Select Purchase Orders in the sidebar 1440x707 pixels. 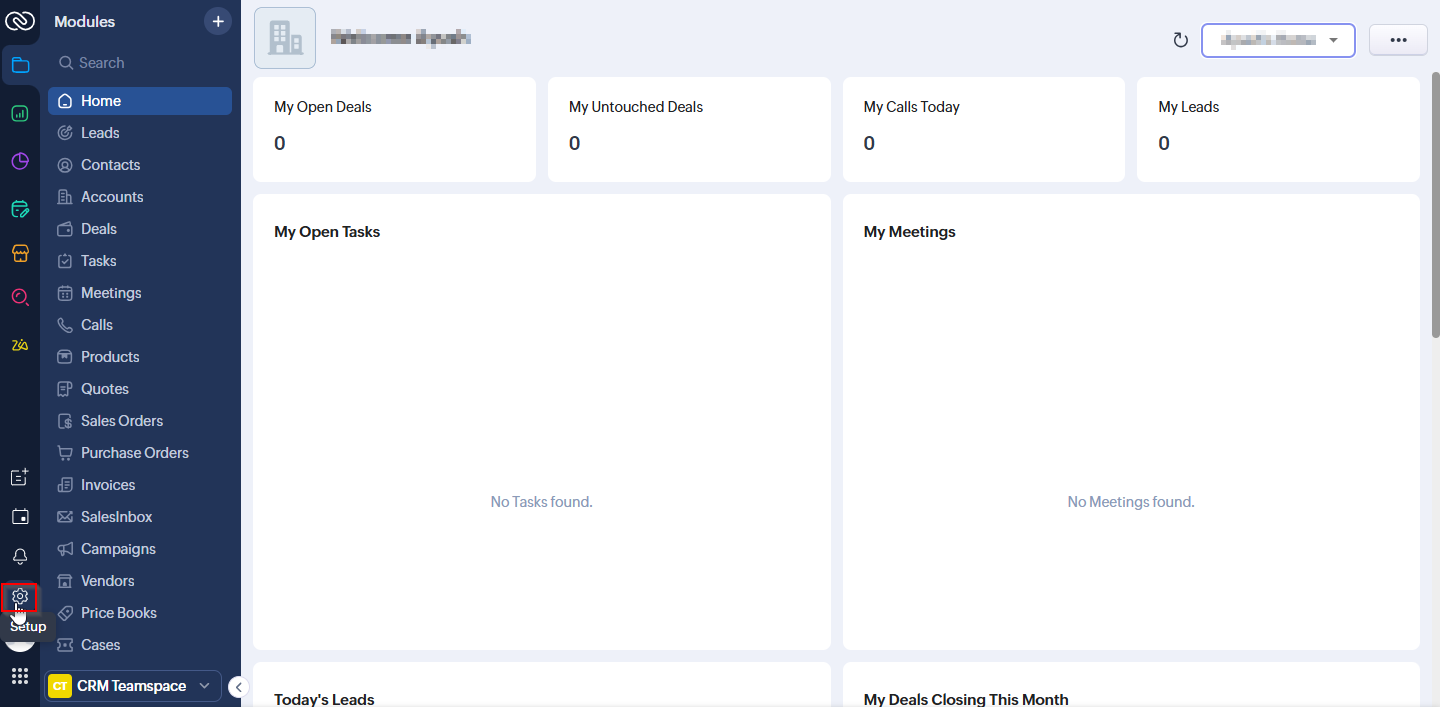(134, 453)
